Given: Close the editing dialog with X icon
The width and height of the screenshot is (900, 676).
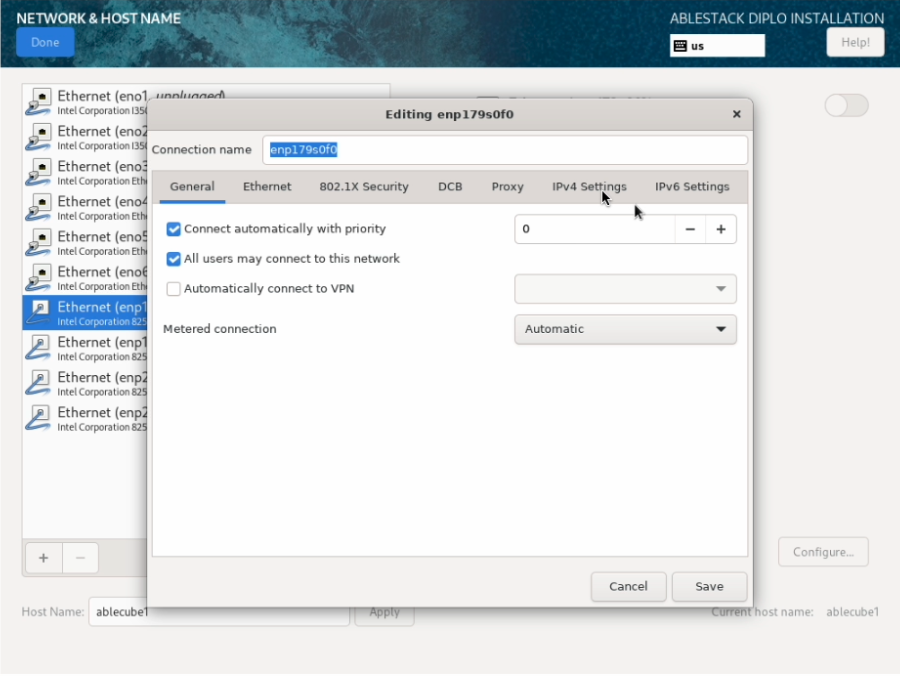Looking at the screenshot, I should tap(737, 114).
